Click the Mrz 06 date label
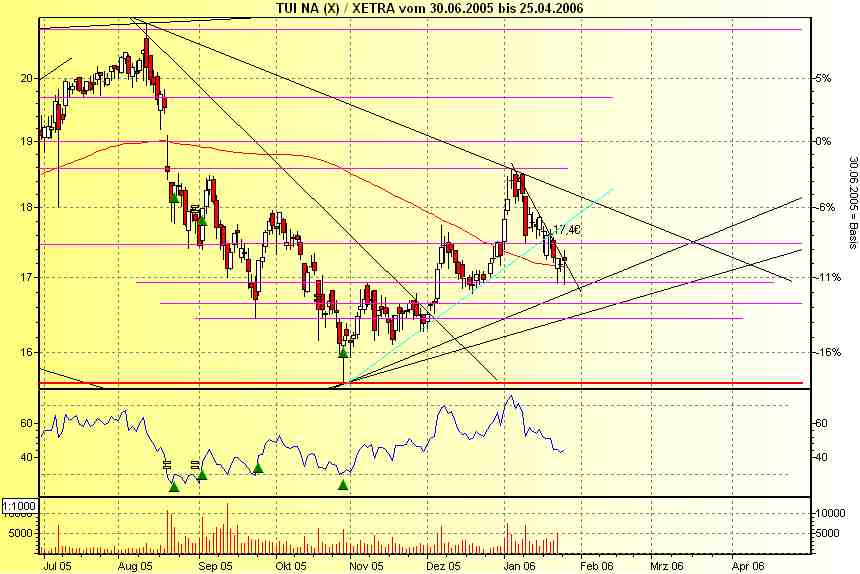This screenshot has height=574, width=860. [667, 565]
